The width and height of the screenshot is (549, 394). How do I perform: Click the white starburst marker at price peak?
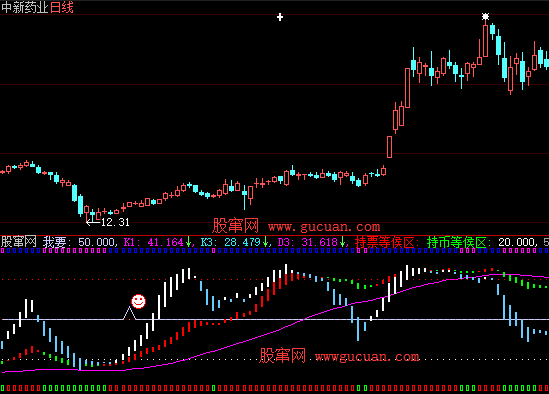coord(485,16)
